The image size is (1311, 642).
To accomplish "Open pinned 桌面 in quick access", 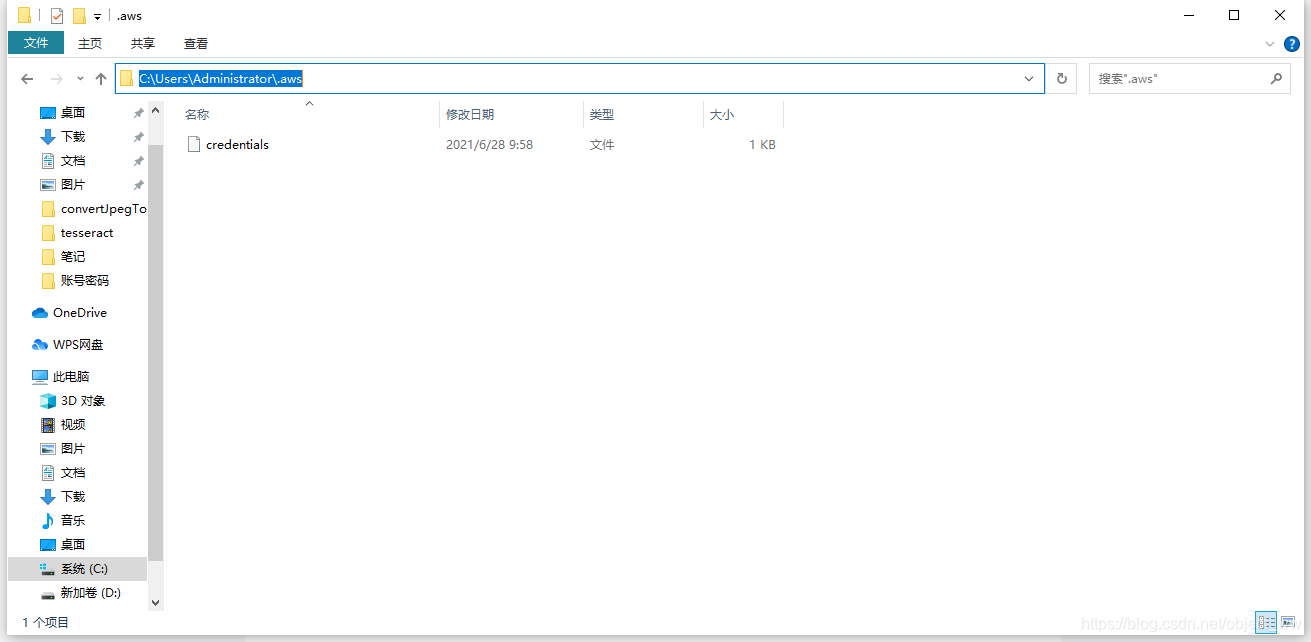I will pos(73,113).
